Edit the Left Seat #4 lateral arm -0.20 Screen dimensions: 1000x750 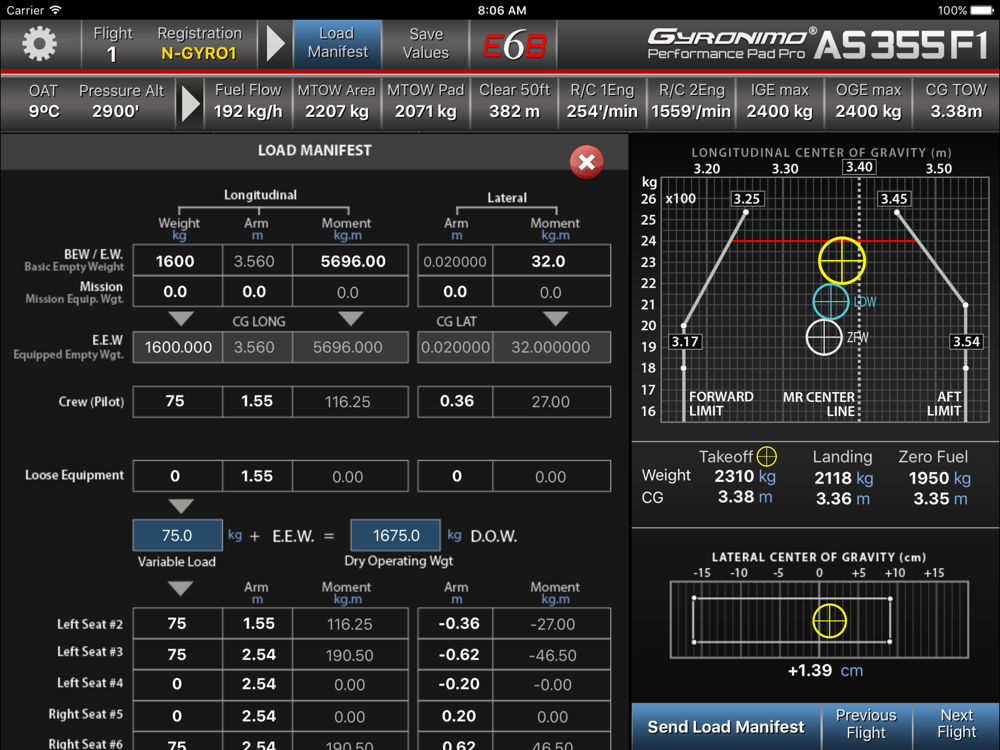(455, 684)
